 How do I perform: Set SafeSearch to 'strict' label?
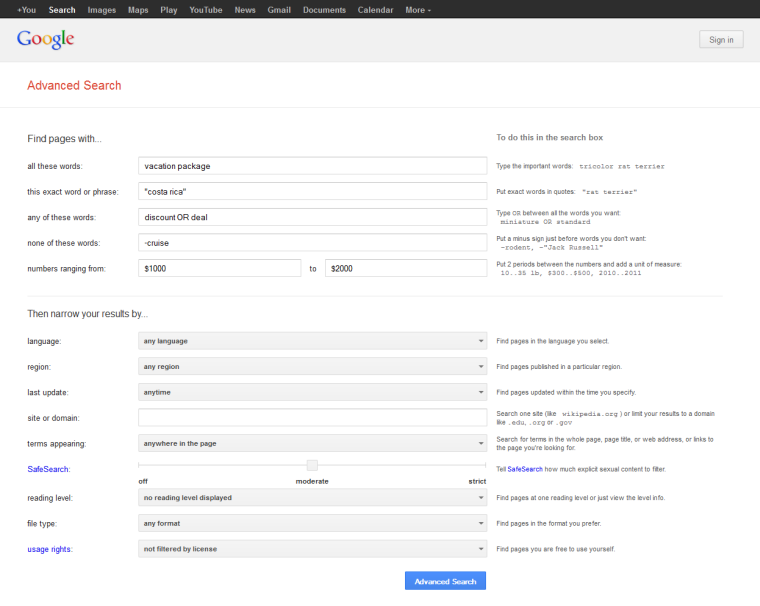(477, 481)
